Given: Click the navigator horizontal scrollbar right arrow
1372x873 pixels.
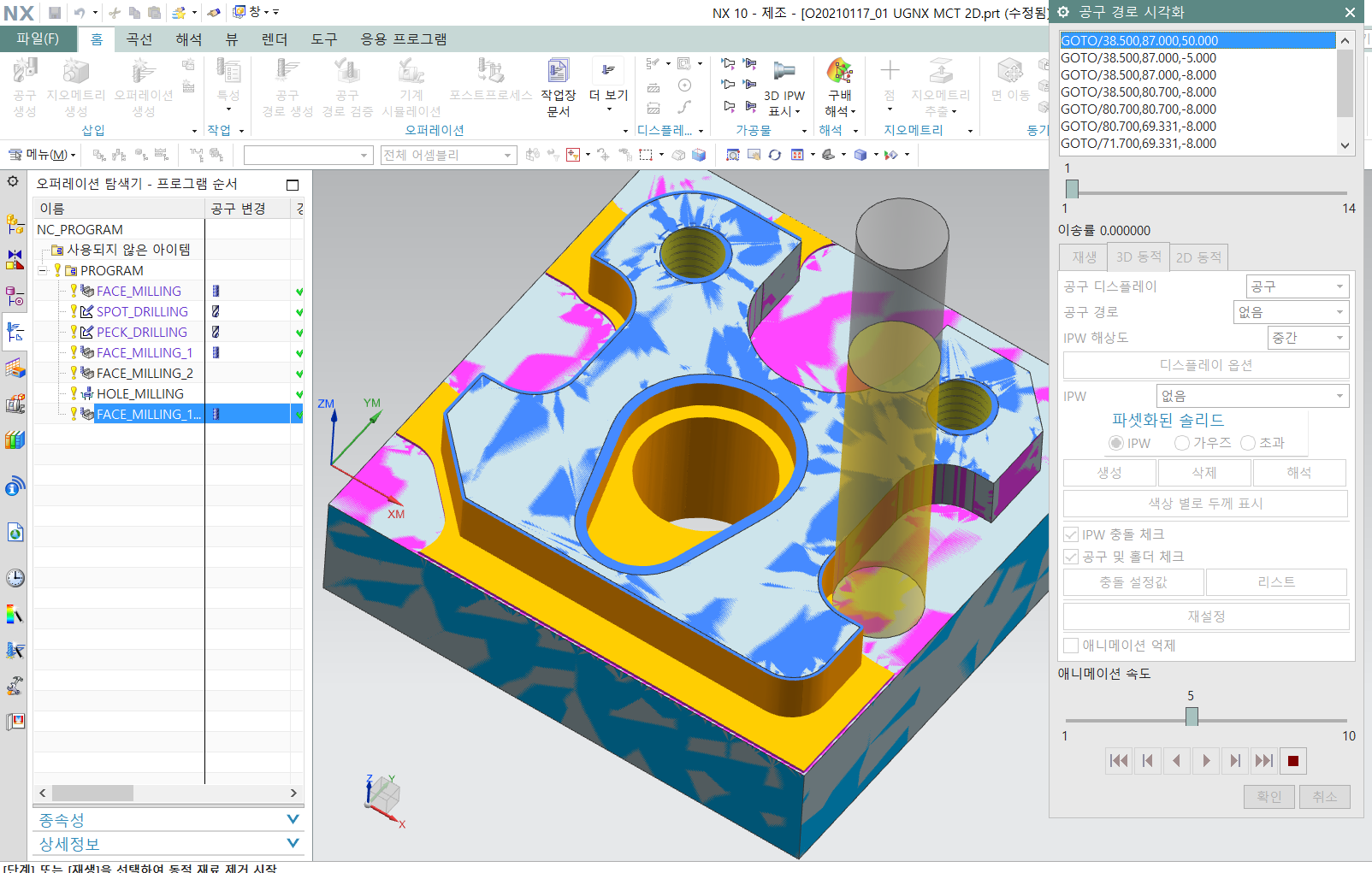Looking at the screenshot, I should point(293,793).
